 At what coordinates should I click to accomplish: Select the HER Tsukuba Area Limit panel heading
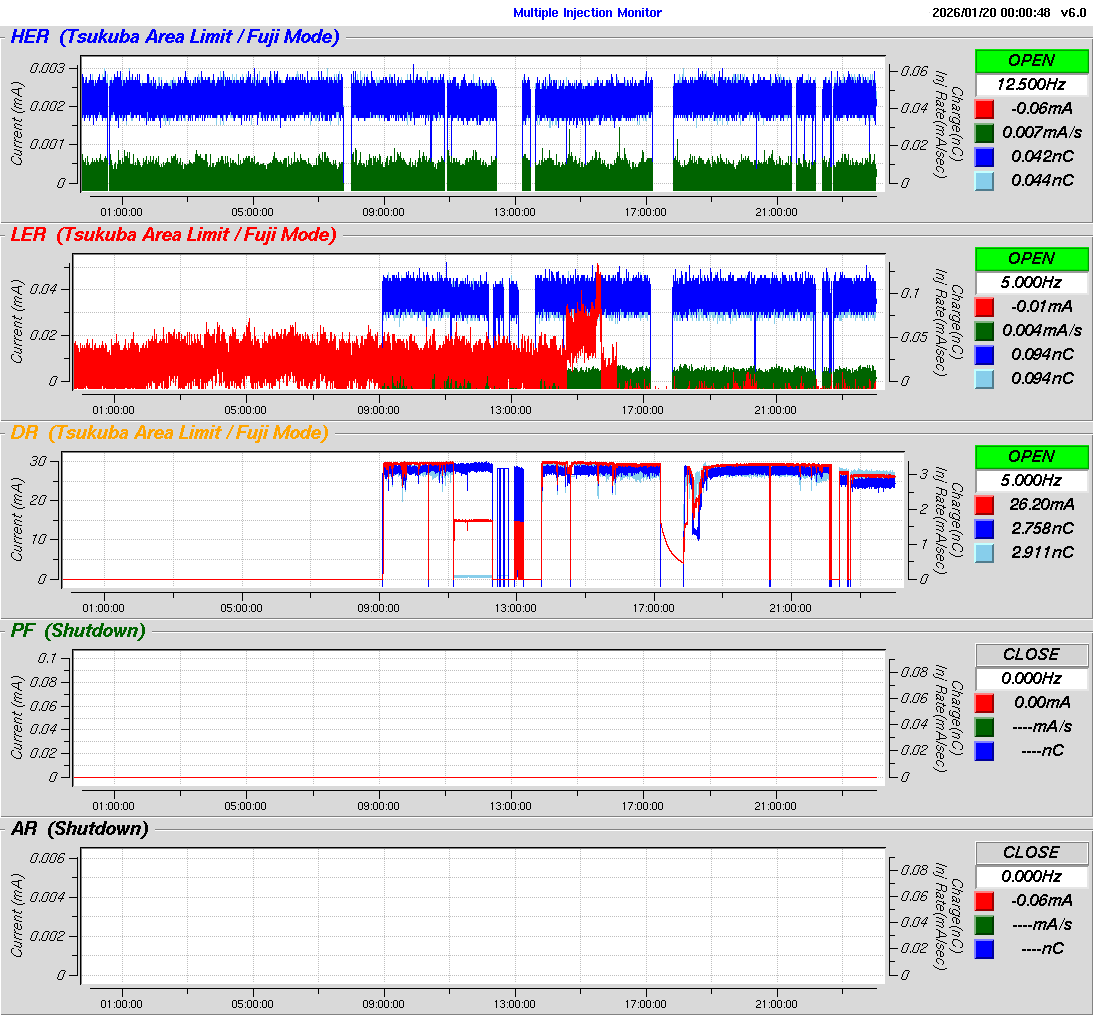coord(174,37)
